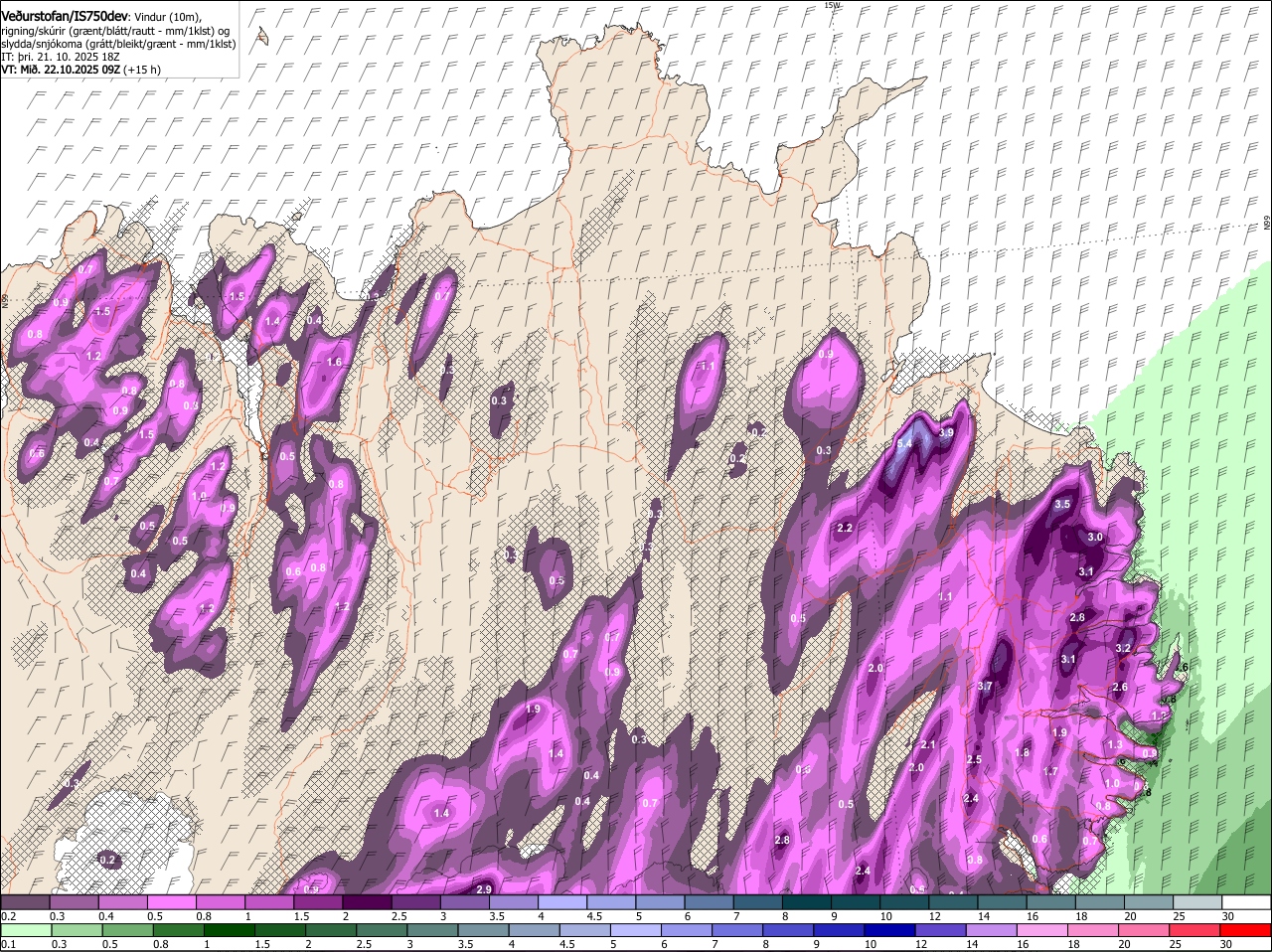
Task: Click the '1.7' precipitation value on map
Action: click(x=1050, y=771)
